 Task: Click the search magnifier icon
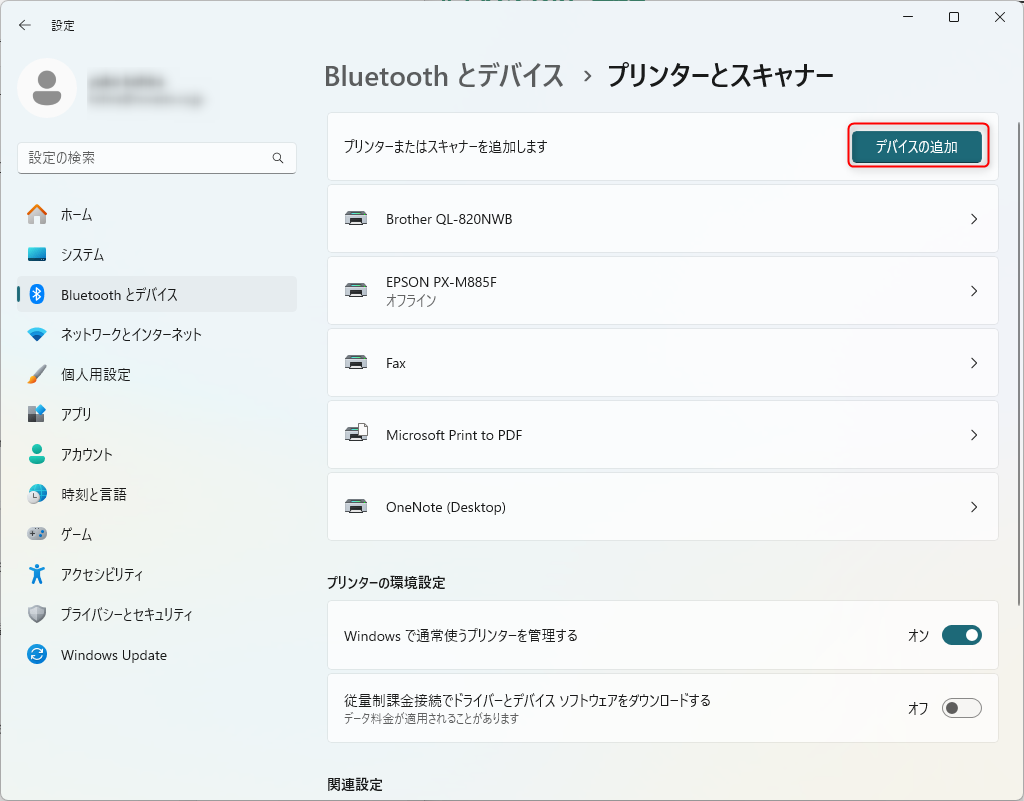point(278,158)
